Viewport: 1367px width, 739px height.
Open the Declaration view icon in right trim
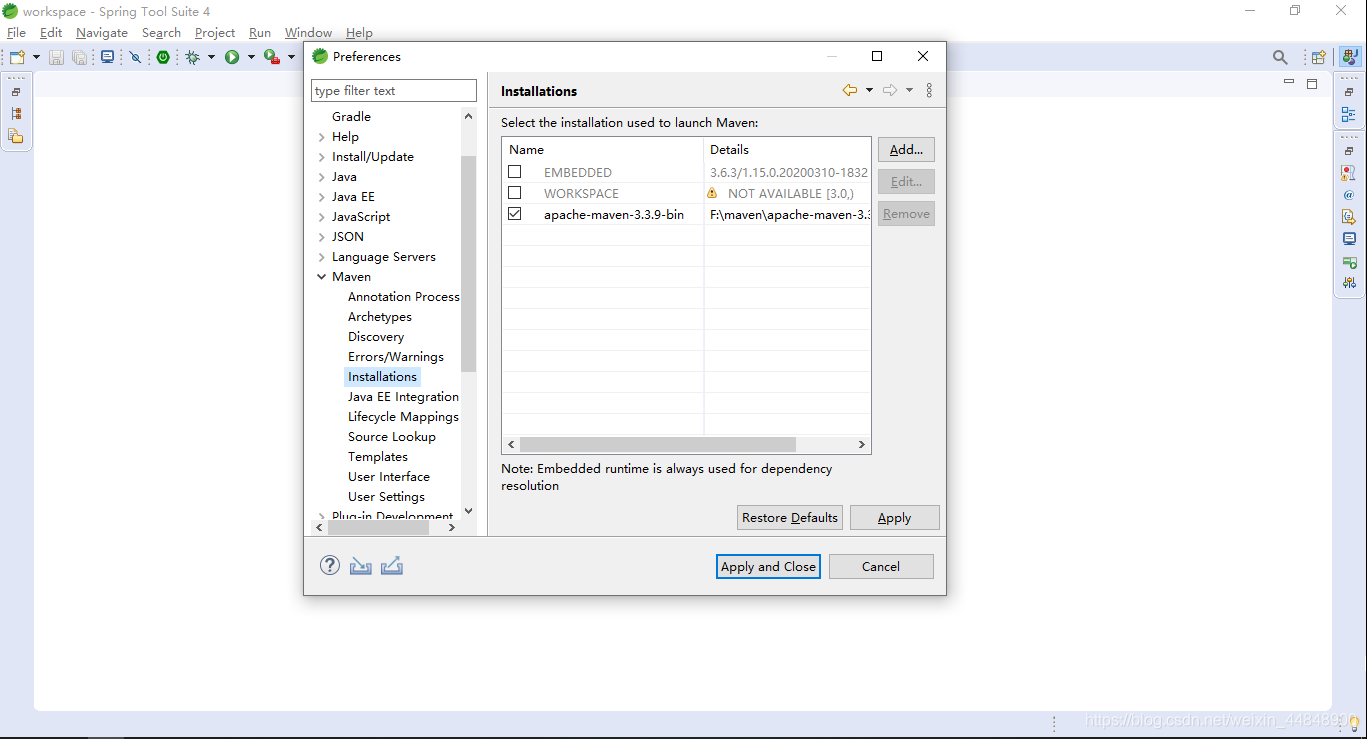tap(1349, 216)
